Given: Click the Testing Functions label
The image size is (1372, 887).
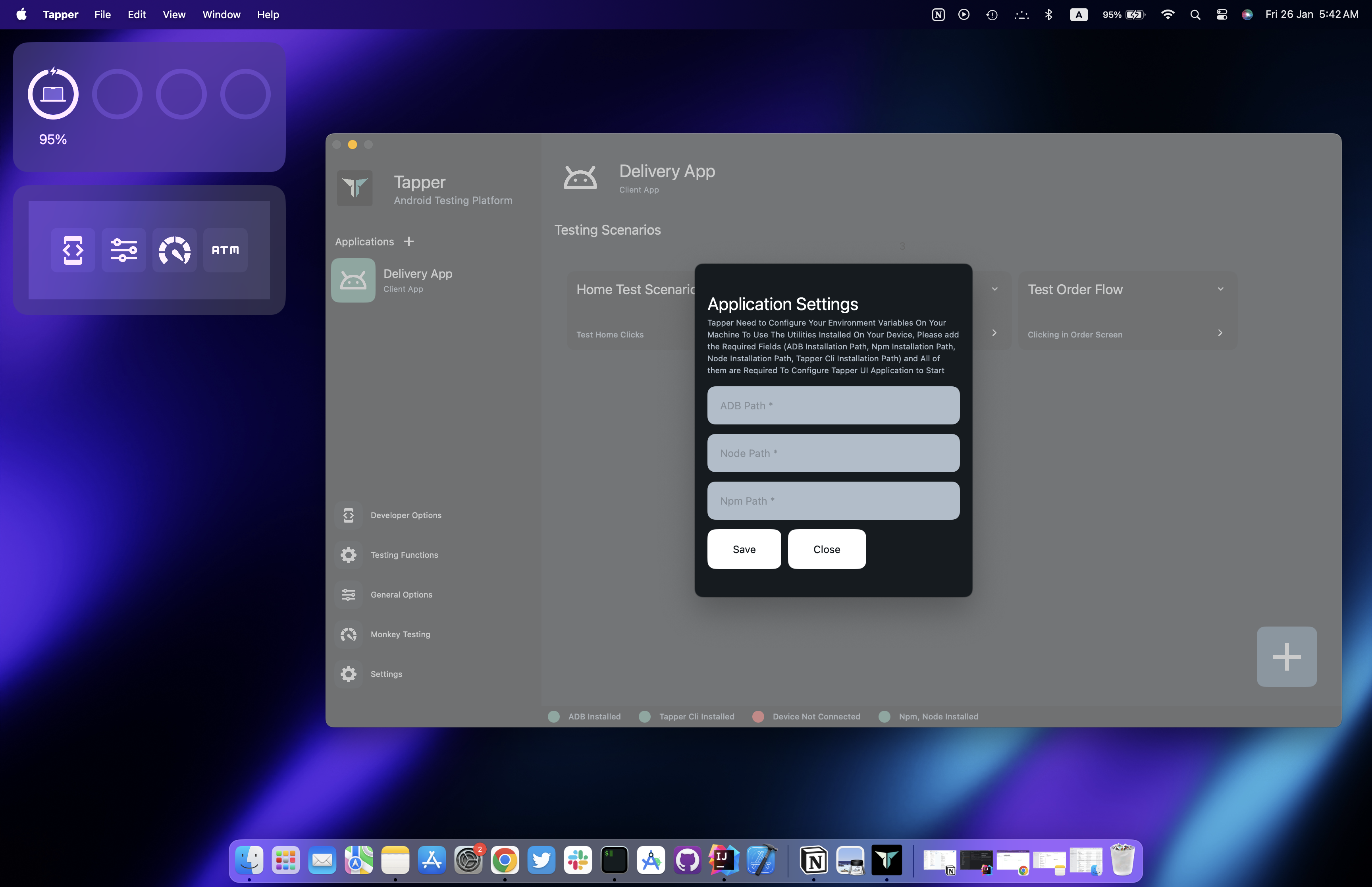Looking at the screenshot, I should [x=404, y=555].
